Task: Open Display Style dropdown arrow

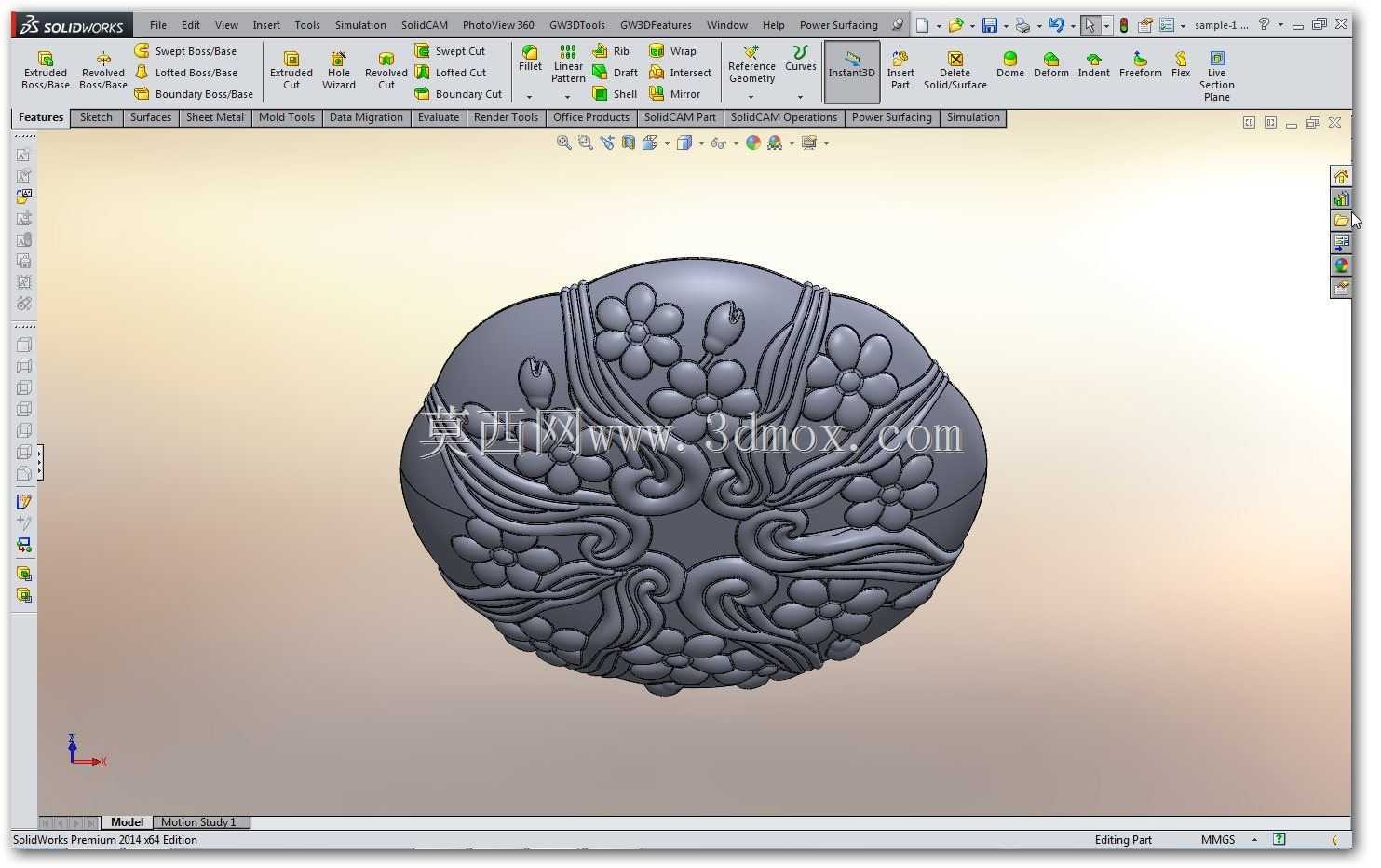Action: (701, 143)
